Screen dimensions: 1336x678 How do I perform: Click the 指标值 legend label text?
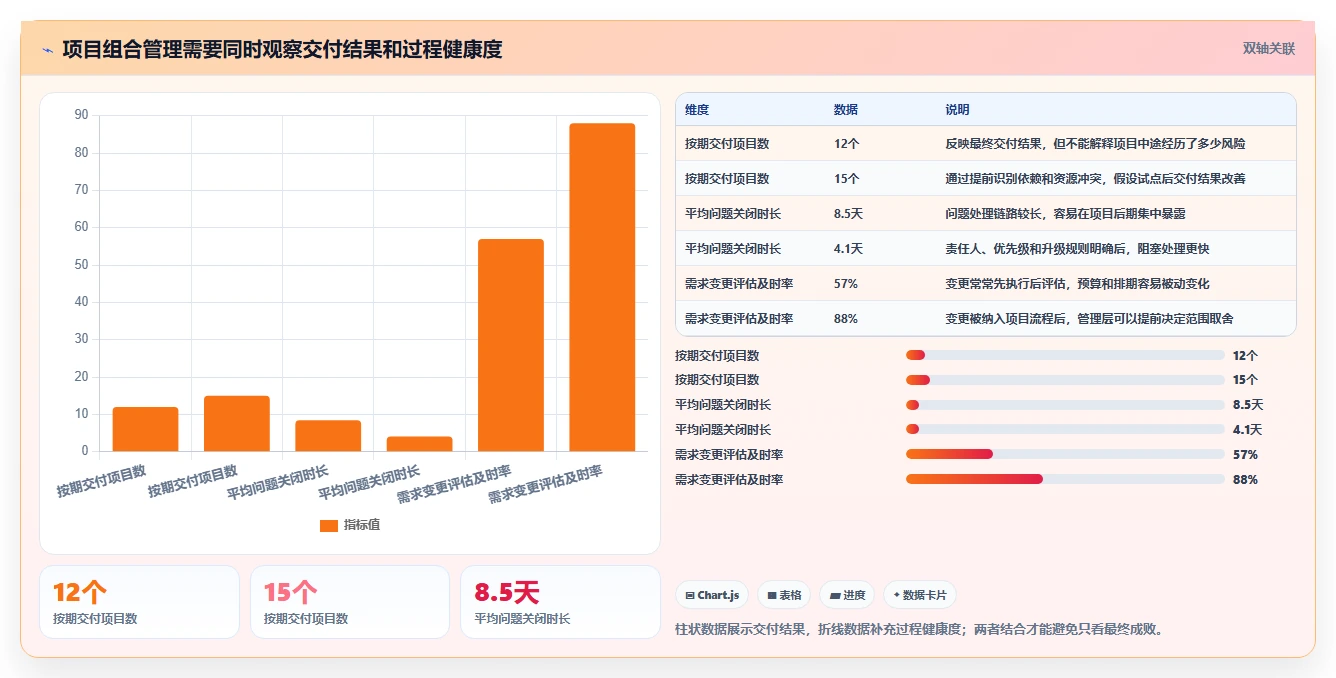coord(362,525)
